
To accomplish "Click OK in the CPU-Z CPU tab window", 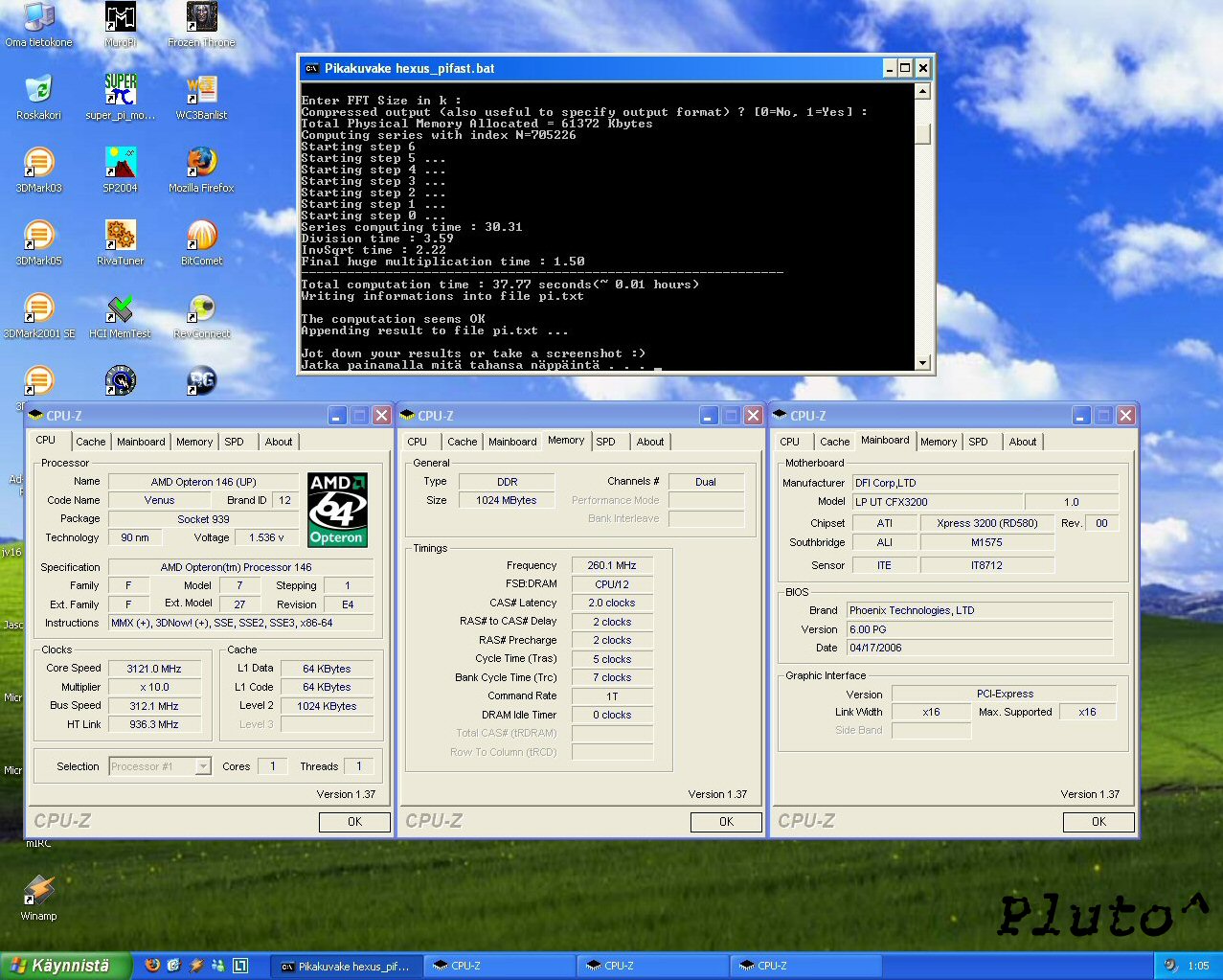I will tap(354, 822).
